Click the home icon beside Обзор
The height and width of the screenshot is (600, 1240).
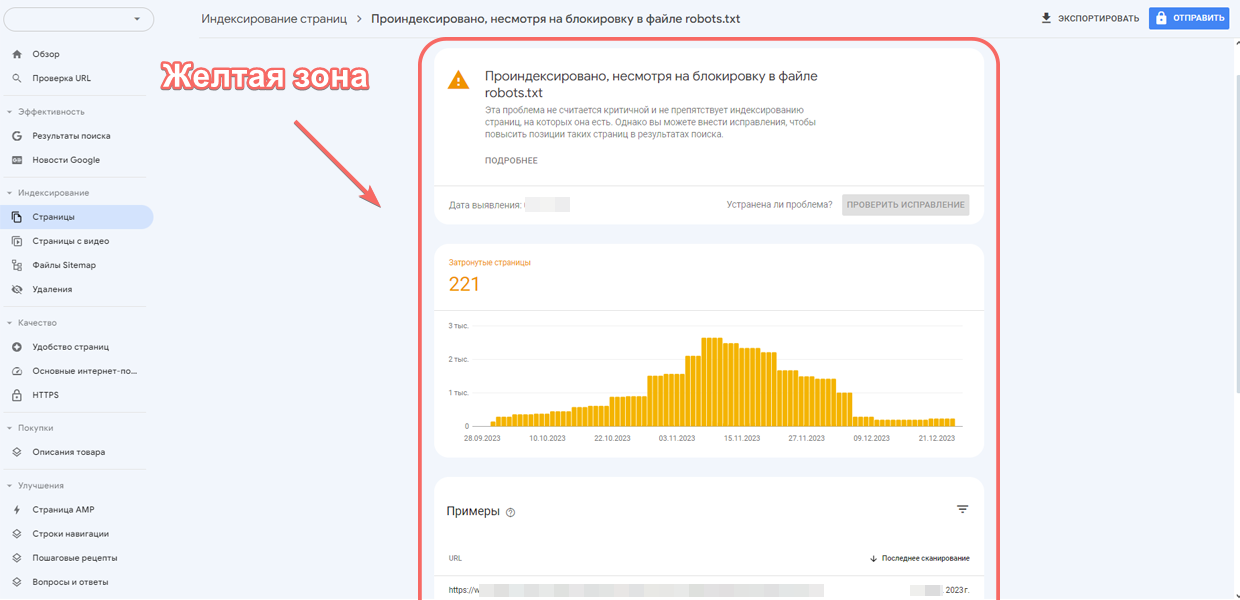17,54
